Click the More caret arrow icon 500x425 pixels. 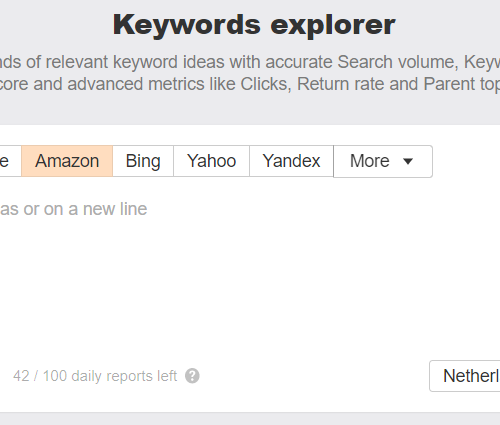tap(408, 162)
